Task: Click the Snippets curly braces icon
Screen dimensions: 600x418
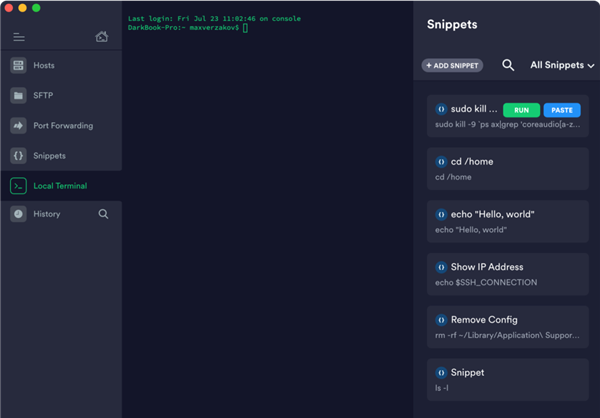Action: (x=18, y=156)
